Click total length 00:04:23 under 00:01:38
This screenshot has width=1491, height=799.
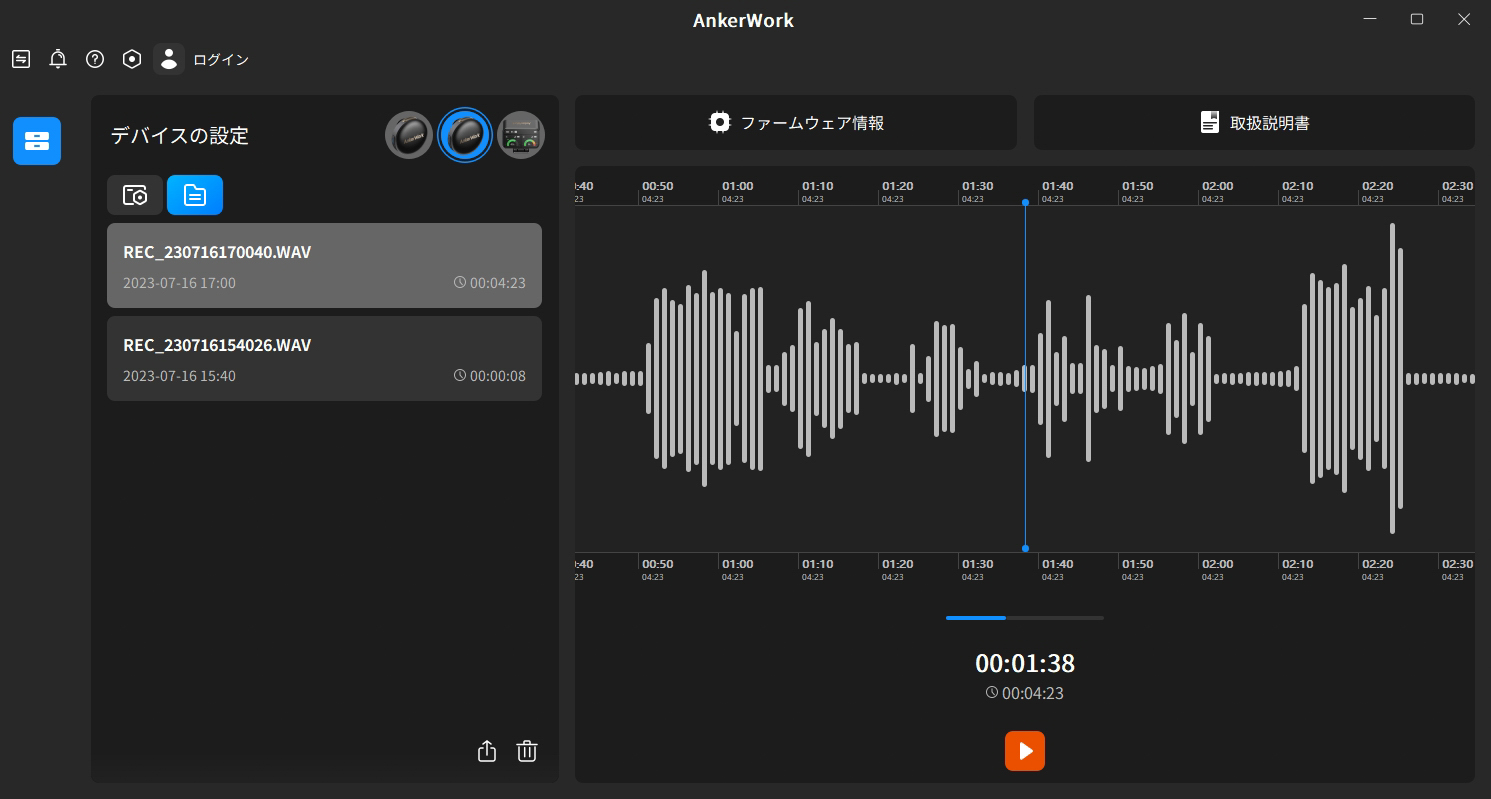[x=1025, y=693]
